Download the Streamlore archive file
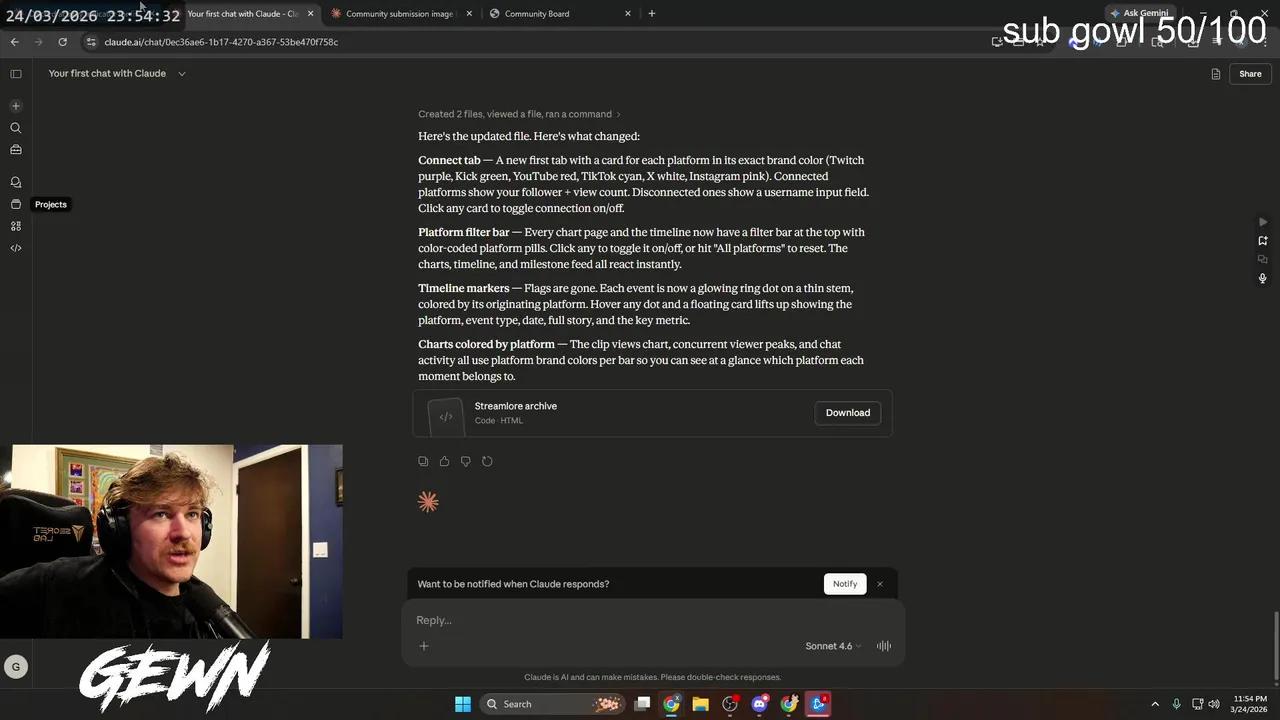Viewport: 1280px width, 720px height. click(848, 413)
